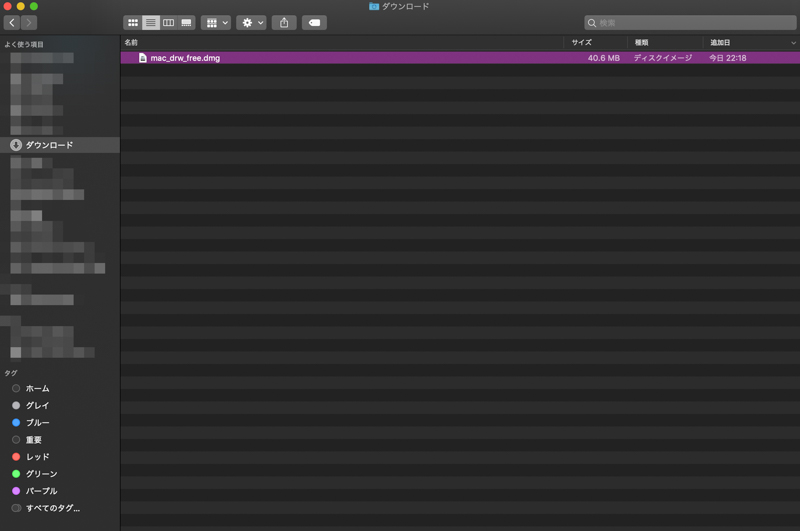Screen dimensions: 800x531
Task: Switch to list view
Action: tap(151, 22)
